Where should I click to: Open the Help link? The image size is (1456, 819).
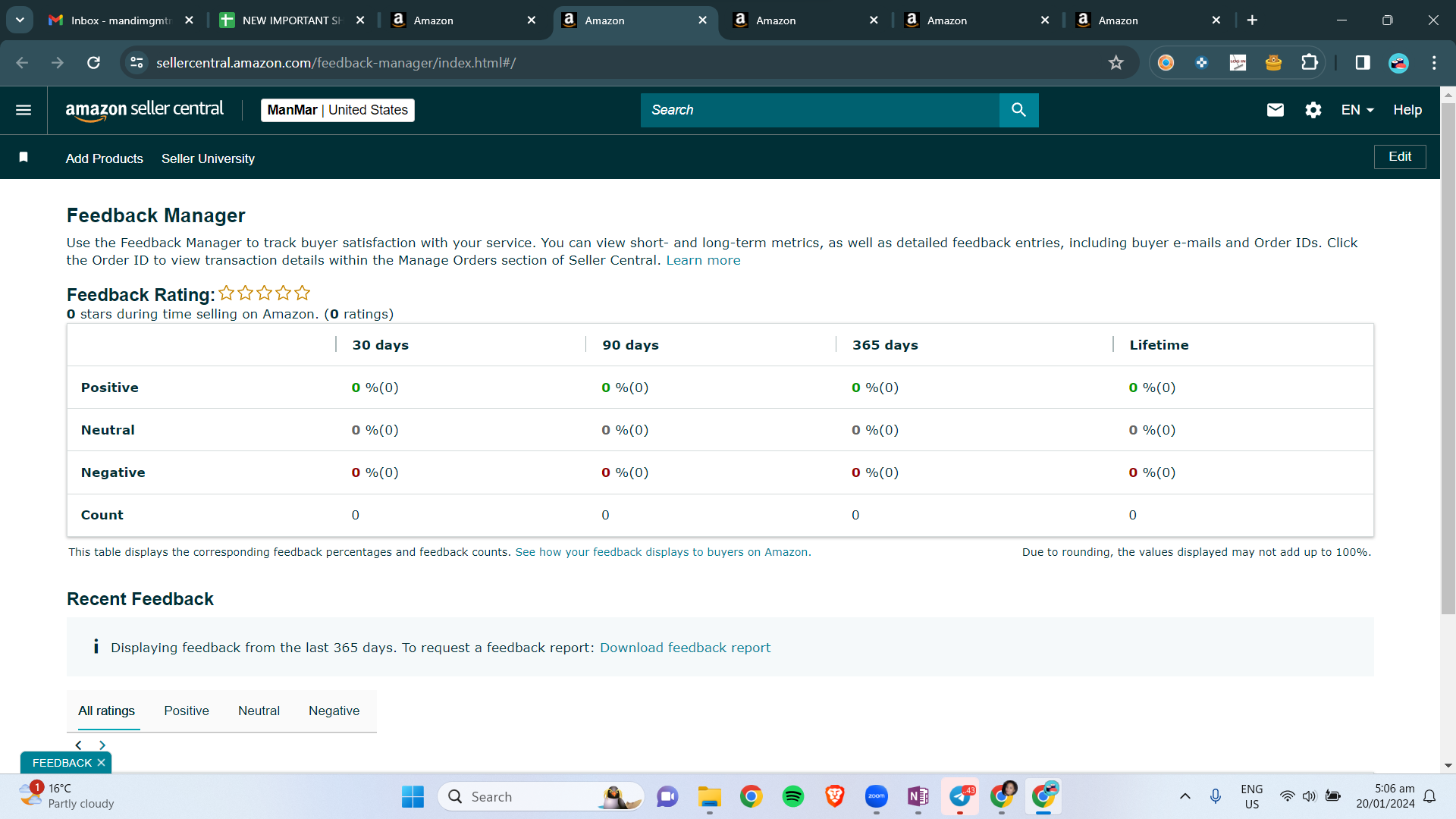[x=1407, y=110]
